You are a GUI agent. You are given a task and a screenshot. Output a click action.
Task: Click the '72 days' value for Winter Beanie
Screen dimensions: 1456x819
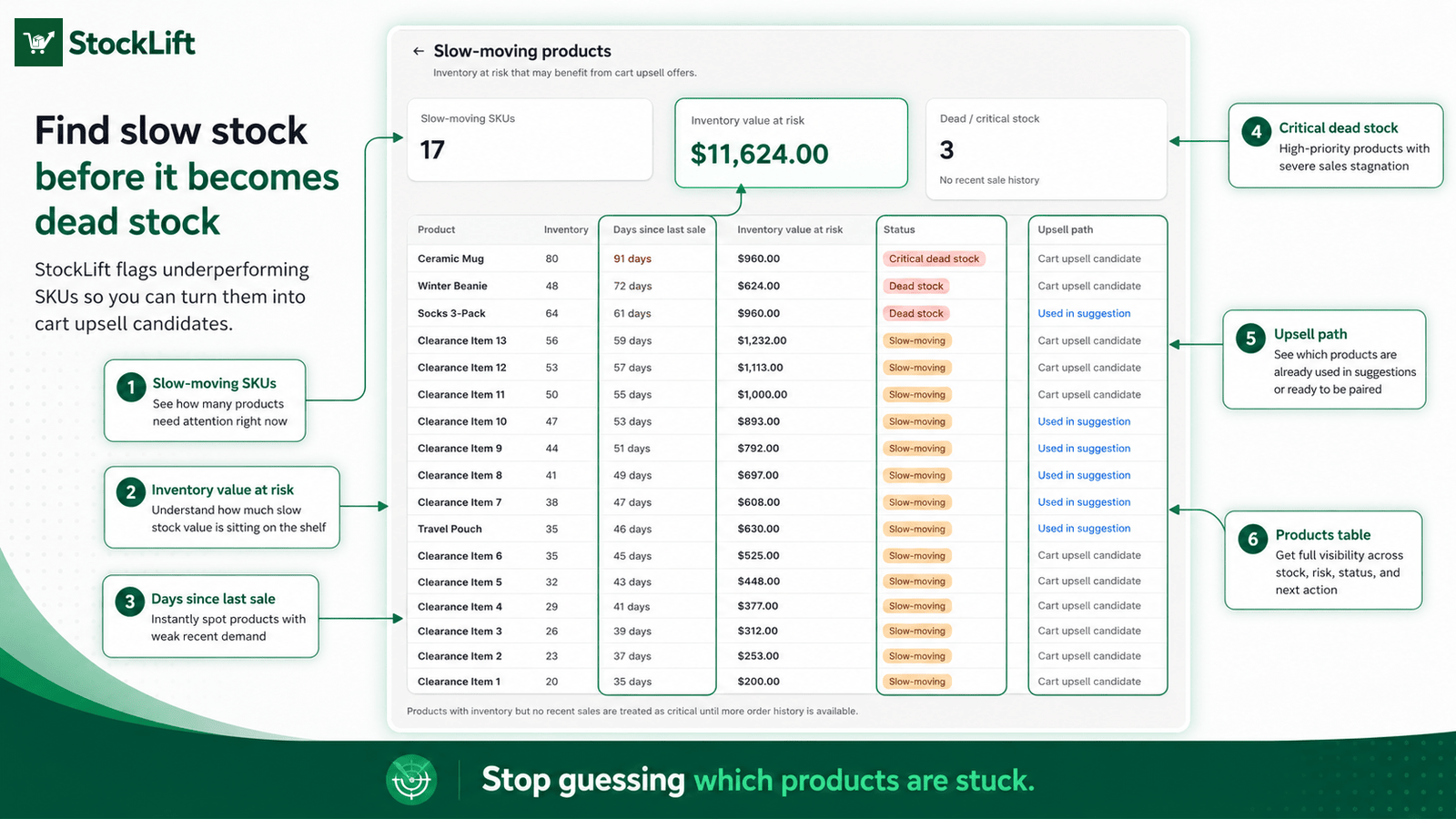pos(632,286)
